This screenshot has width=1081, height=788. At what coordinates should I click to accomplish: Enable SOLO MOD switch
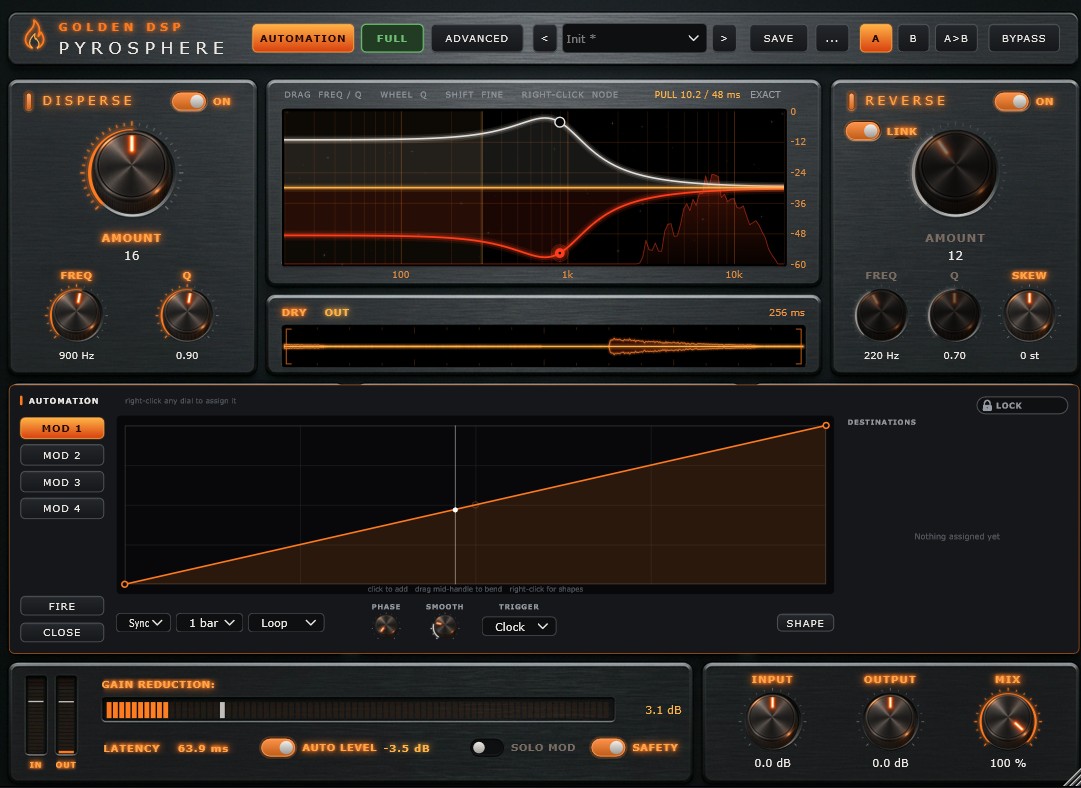click(x=487, y=747)
